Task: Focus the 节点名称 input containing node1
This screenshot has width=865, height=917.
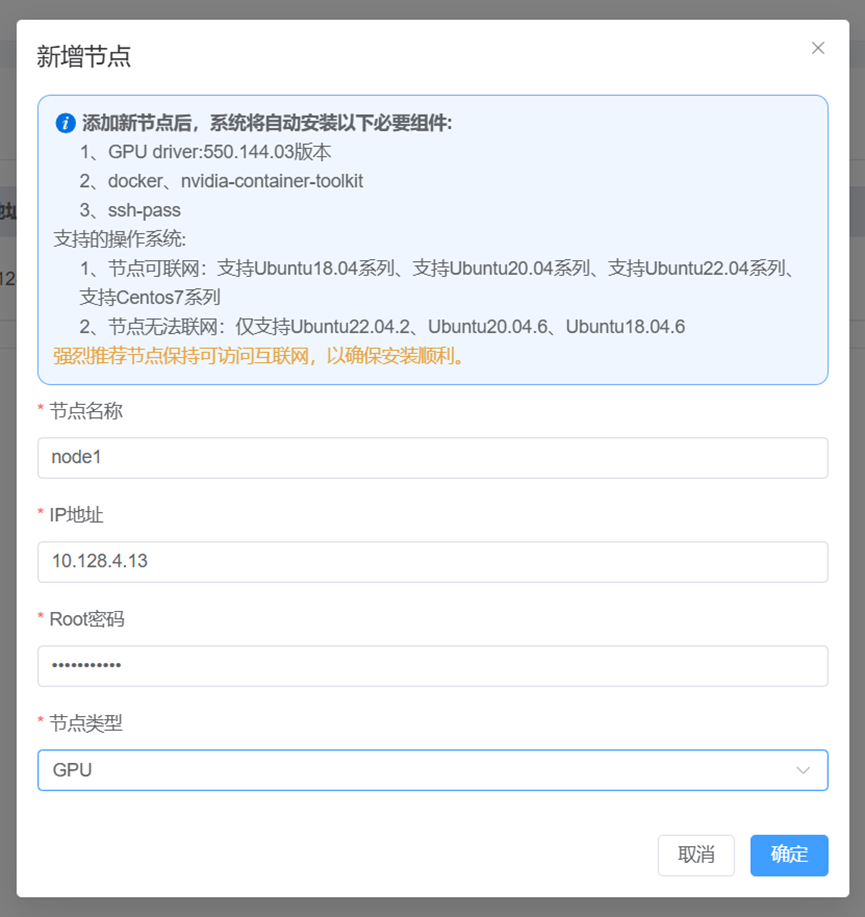Action: [432, 458]
